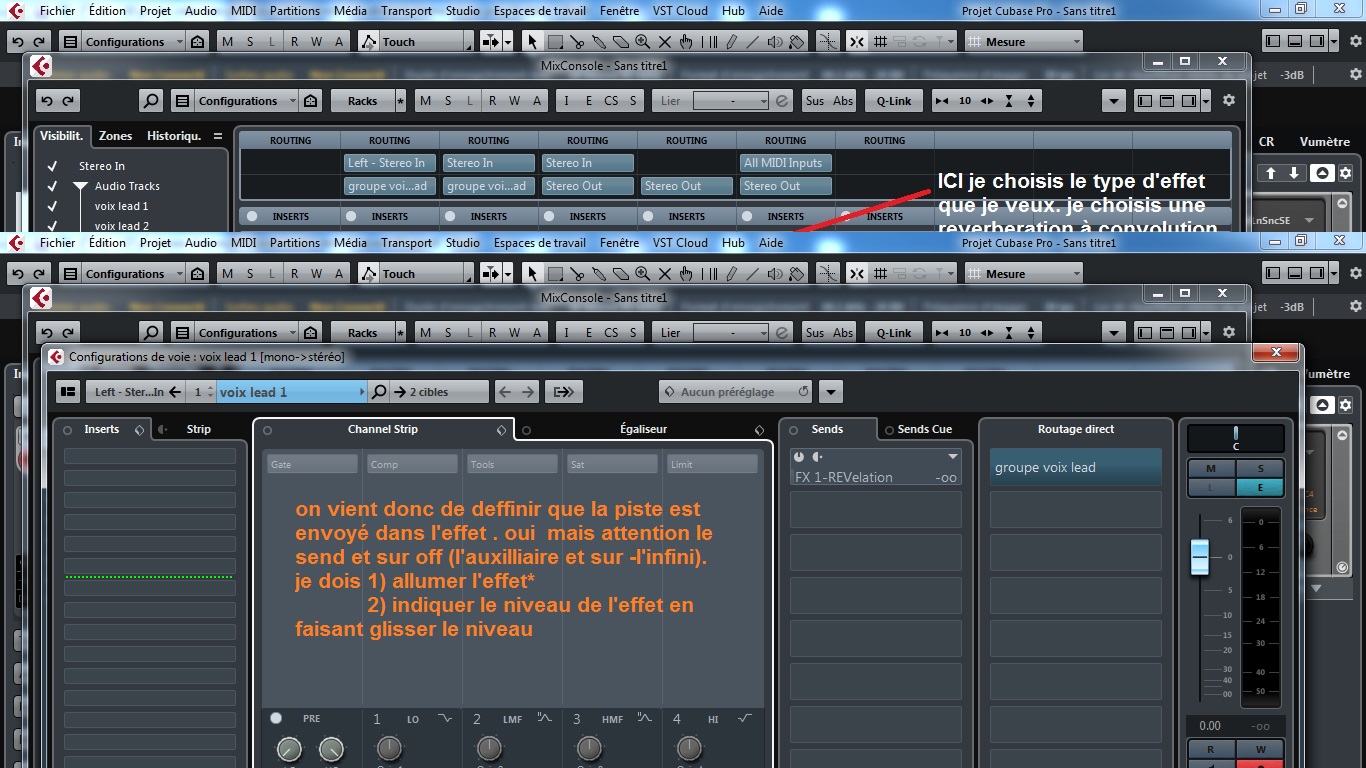The height and width of the screenshot is (768, 1366).
Task: Click the magnifier next to voix lead 1 name
Action: click(378, 392)
